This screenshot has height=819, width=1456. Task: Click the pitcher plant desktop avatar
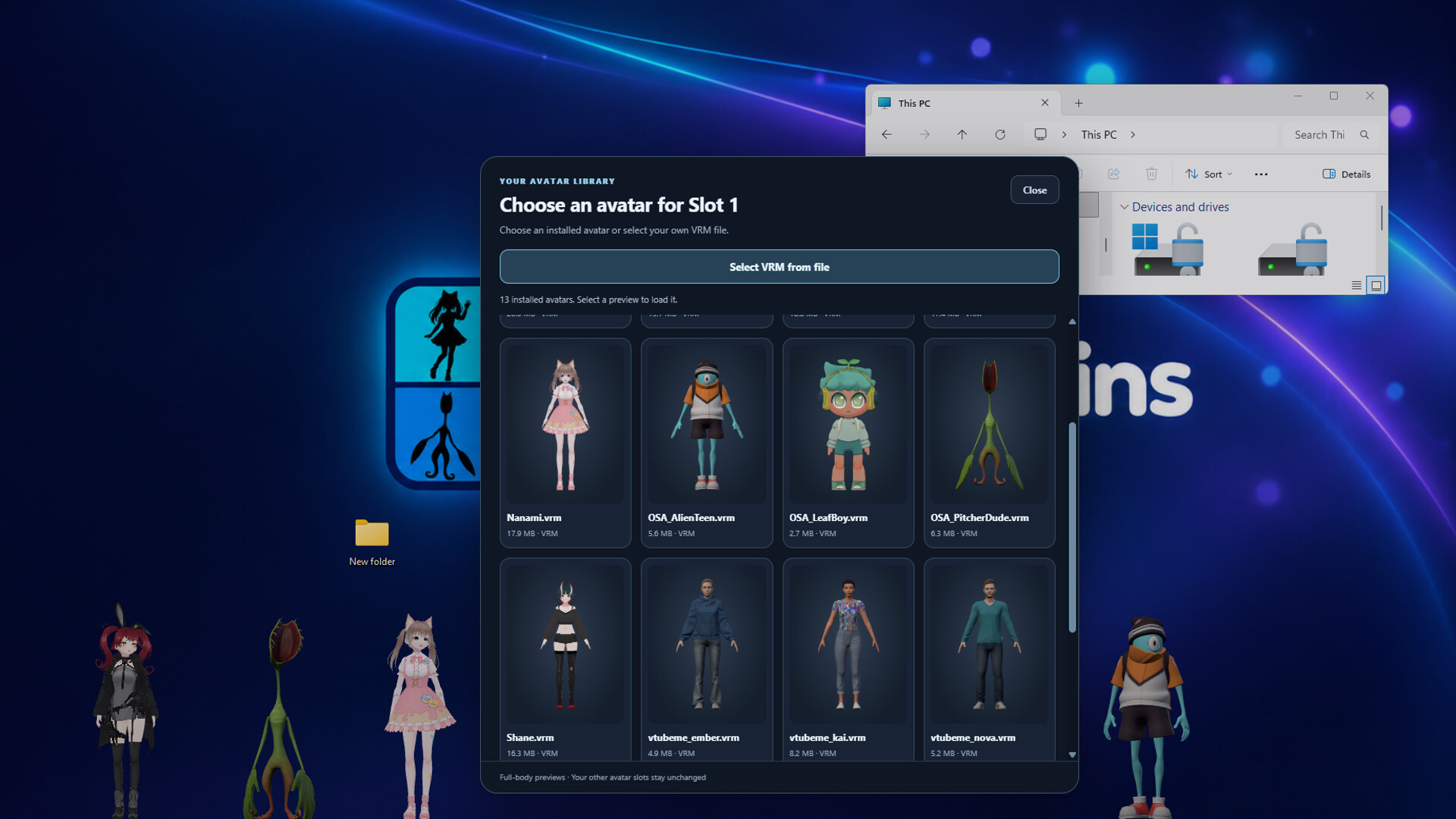(279, 717)
